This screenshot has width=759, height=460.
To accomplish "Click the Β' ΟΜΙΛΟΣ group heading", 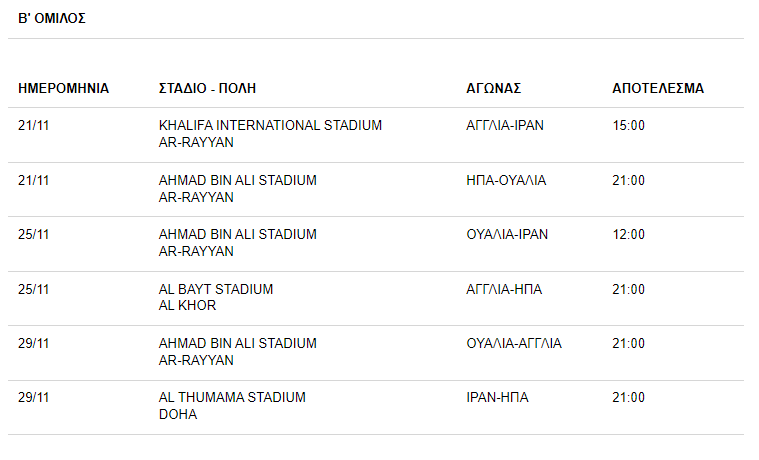I will point(52,18).
